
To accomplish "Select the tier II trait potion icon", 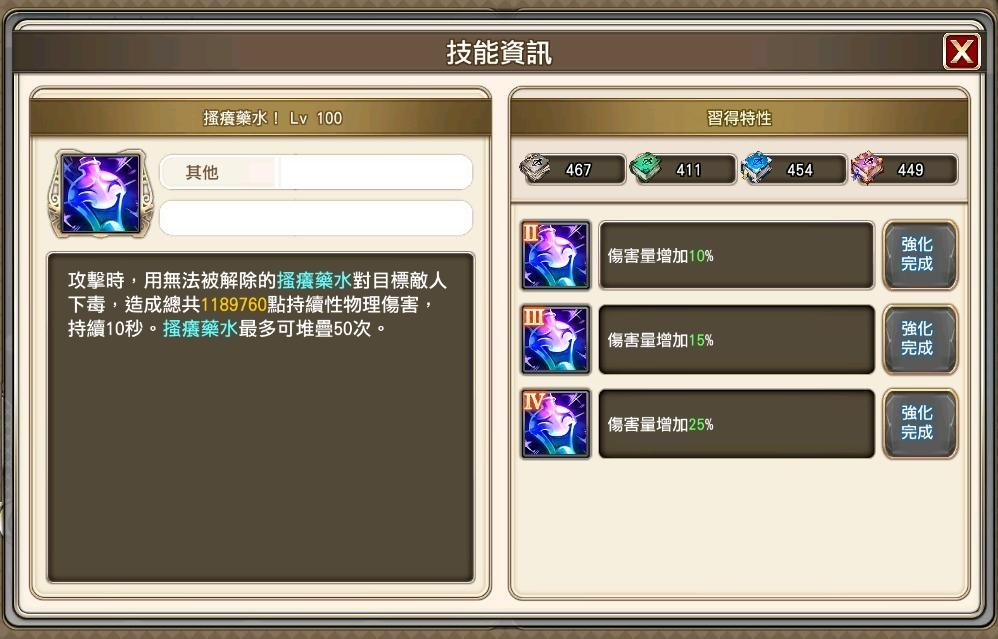I will (x=556, y=255).
